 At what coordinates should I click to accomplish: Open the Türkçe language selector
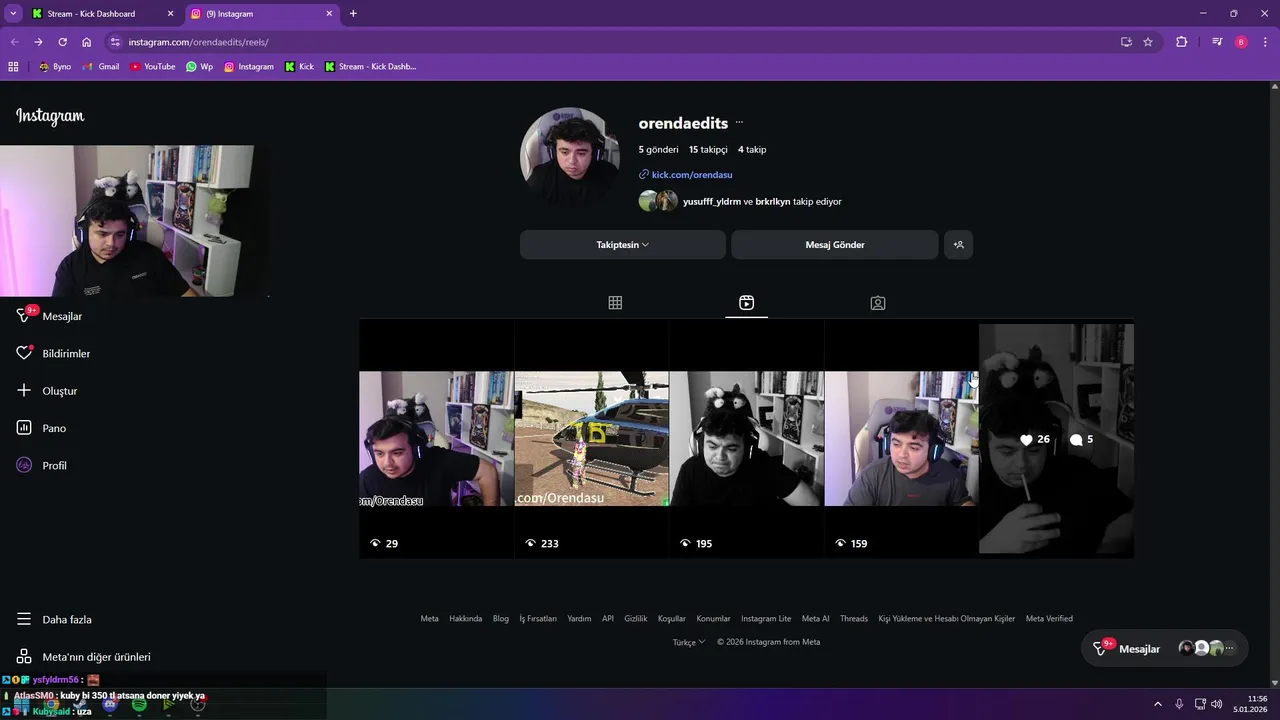click(689, 642)
